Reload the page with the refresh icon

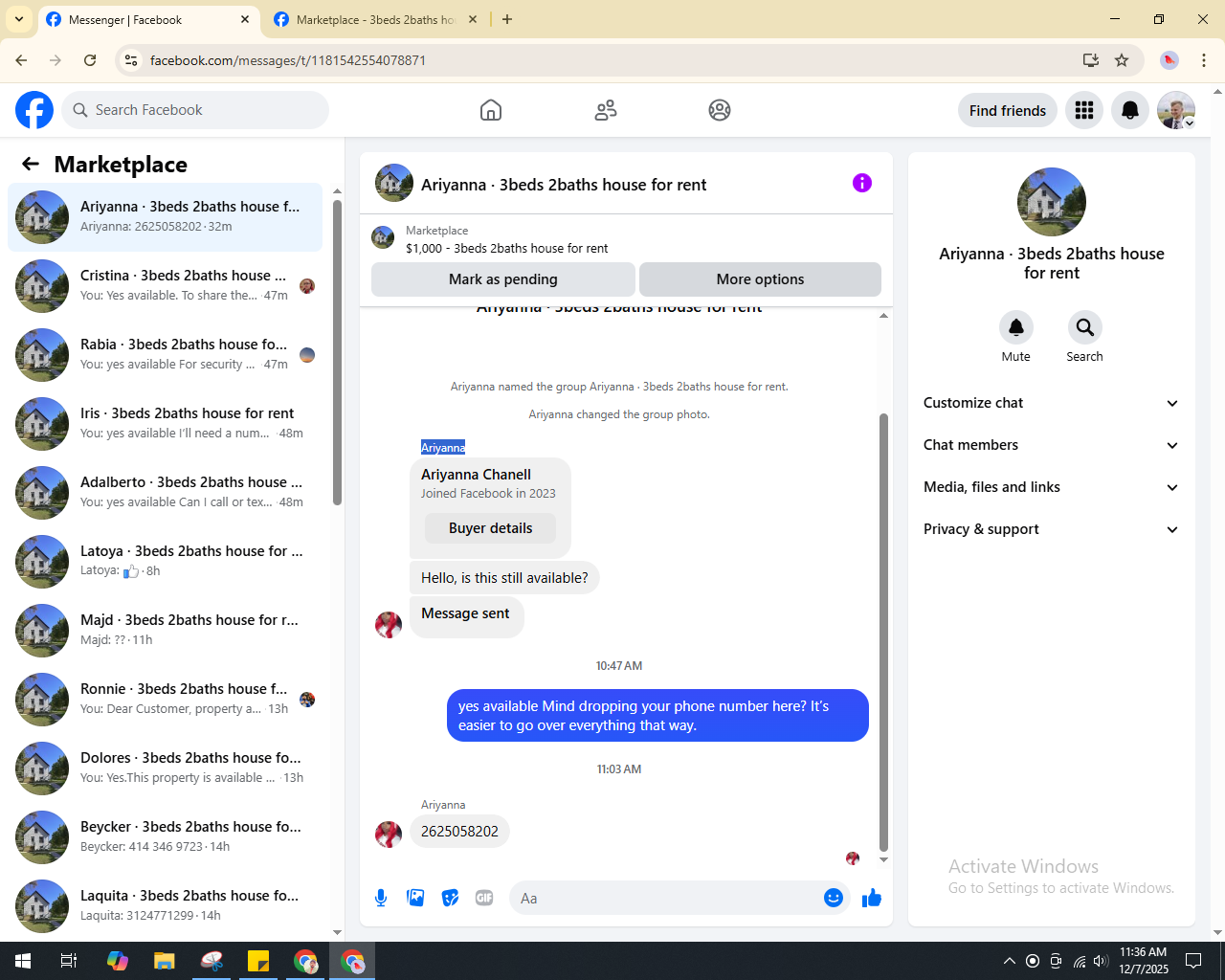click(90, 60)
